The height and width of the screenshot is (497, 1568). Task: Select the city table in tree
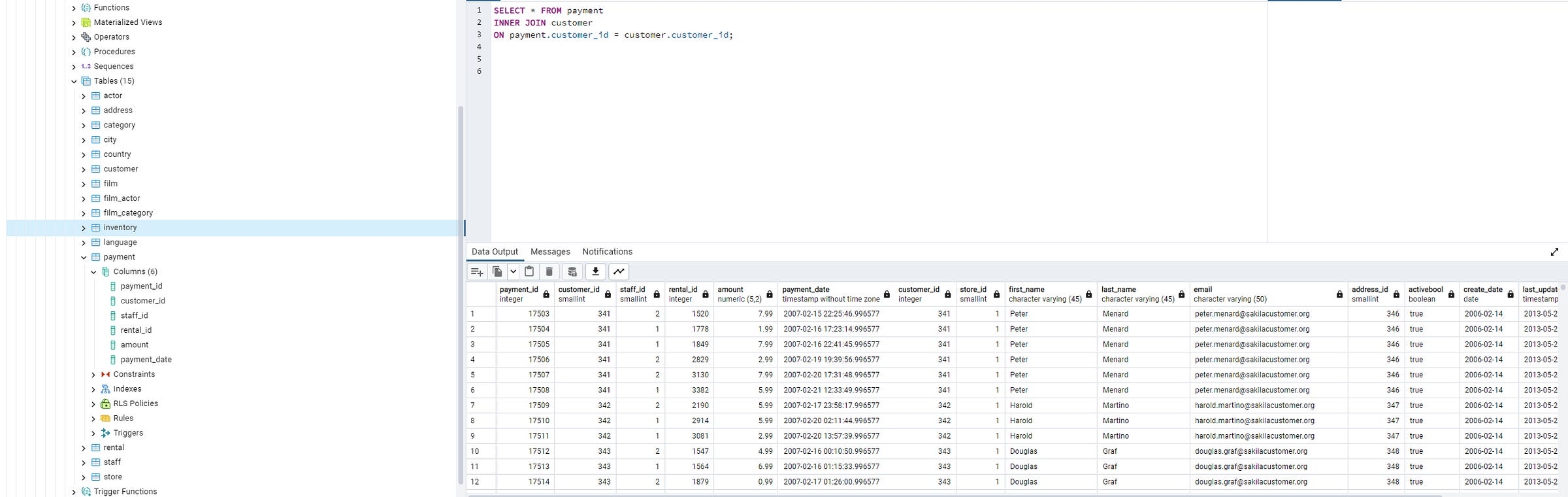(x=110, y=140)
